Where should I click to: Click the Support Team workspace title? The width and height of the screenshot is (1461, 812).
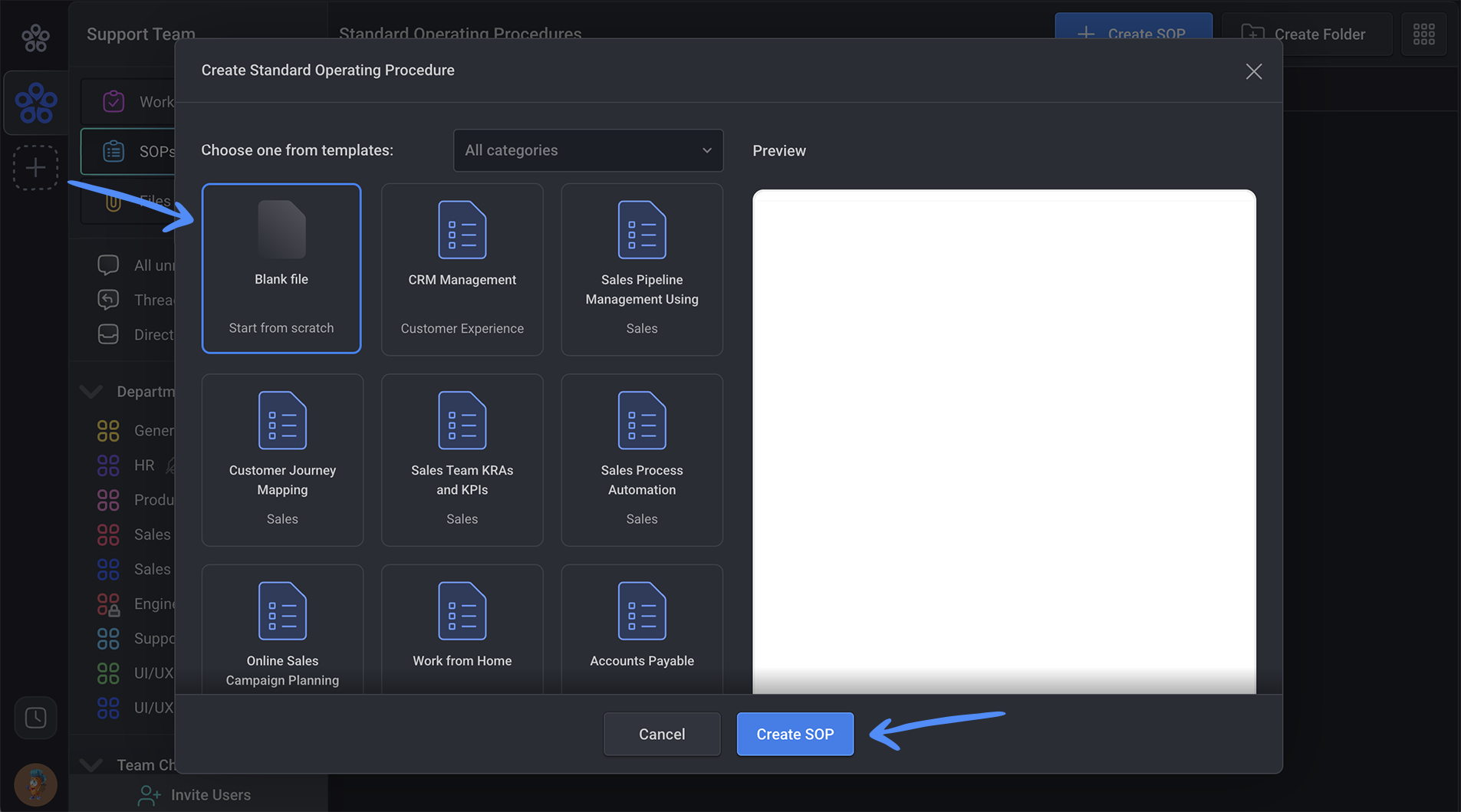point(141,34)
